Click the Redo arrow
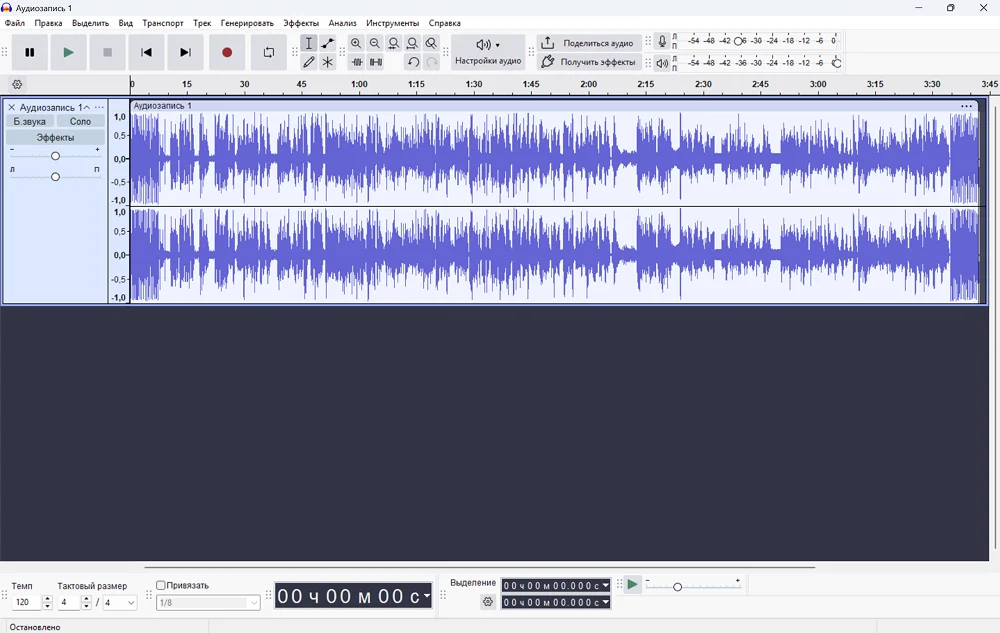1000x633 pixels. pos(432,62)
